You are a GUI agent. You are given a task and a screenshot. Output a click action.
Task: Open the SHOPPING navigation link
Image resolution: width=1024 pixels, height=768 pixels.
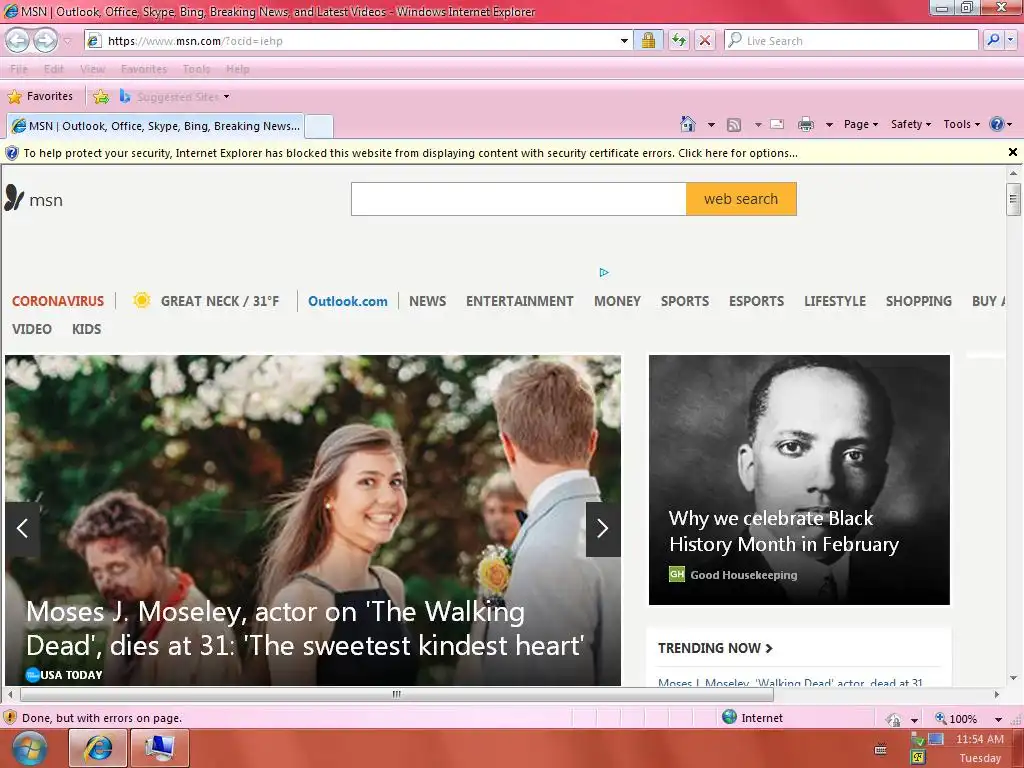tap(918, 301)
